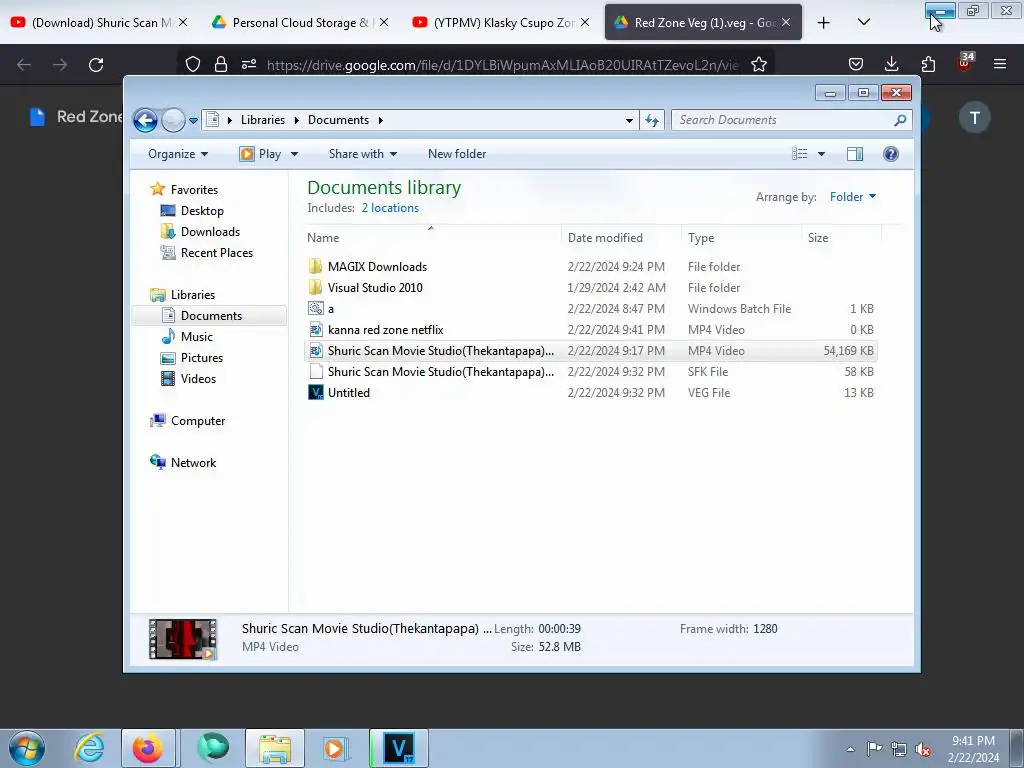
Task: Close the Red Zone Veg browser tab
Action: point(786,22)
